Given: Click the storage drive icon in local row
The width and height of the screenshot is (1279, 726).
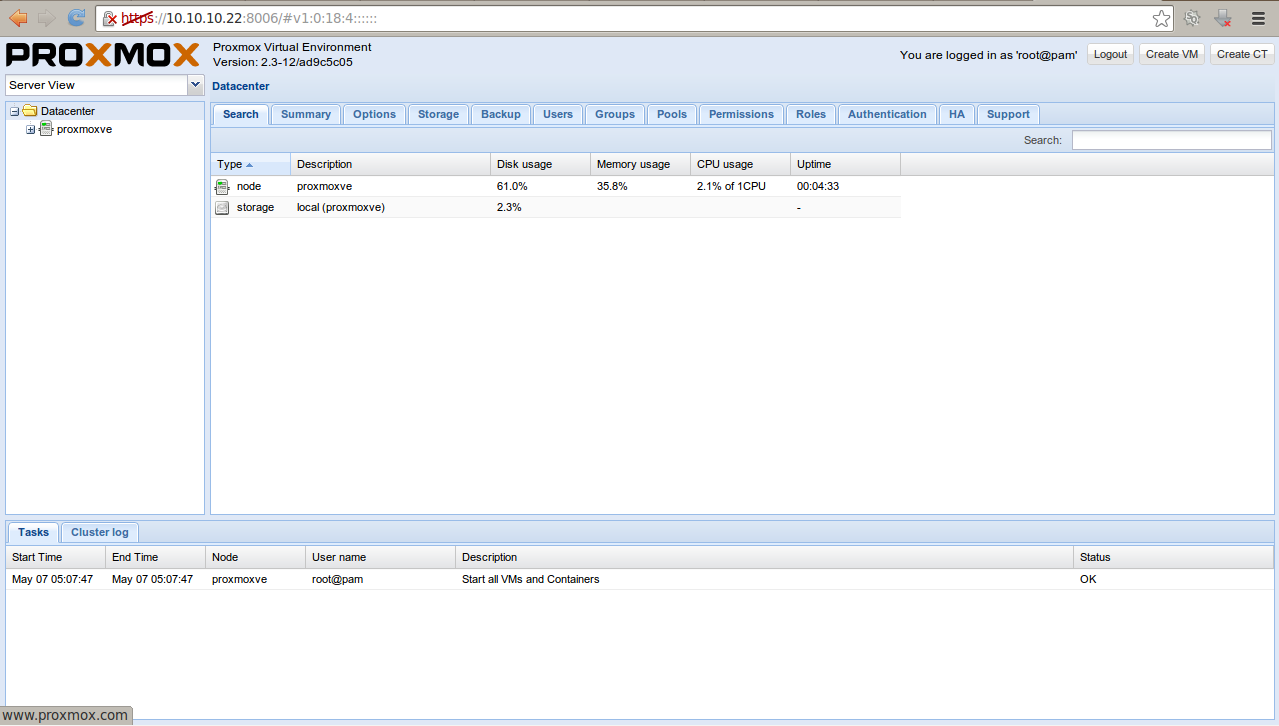Looking at the screenshot, I should [x=221, y=207].
